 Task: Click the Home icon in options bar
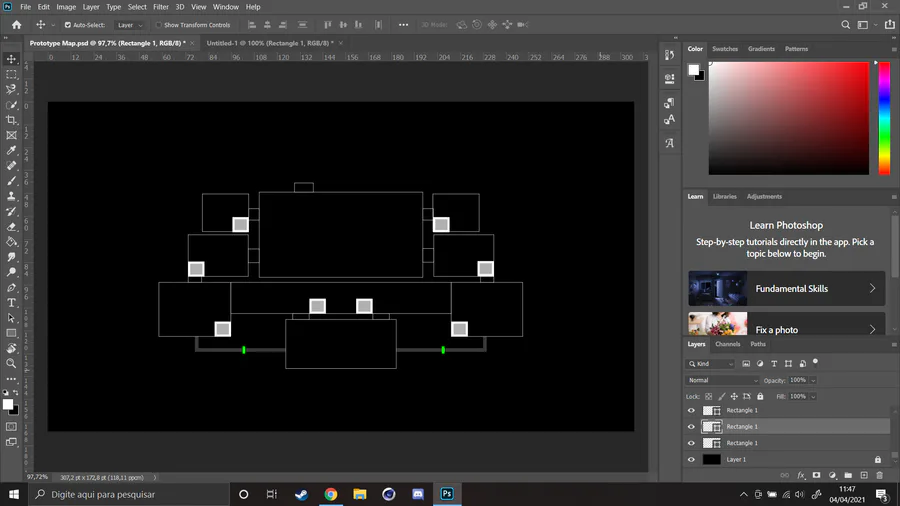[x=17, y=25]
